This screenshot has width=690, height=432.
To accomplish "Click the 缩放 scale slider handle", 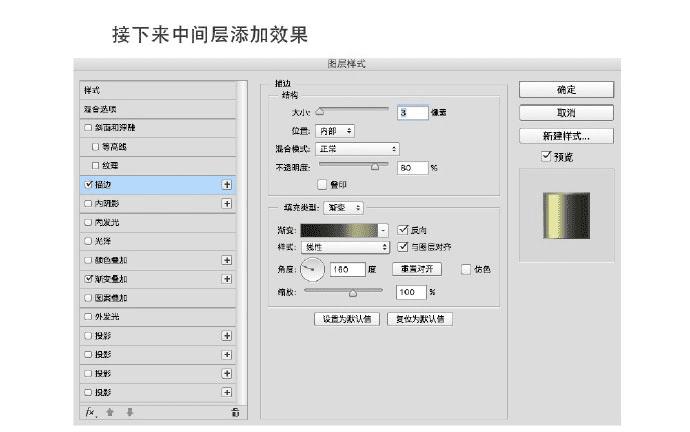I will 353,293.
